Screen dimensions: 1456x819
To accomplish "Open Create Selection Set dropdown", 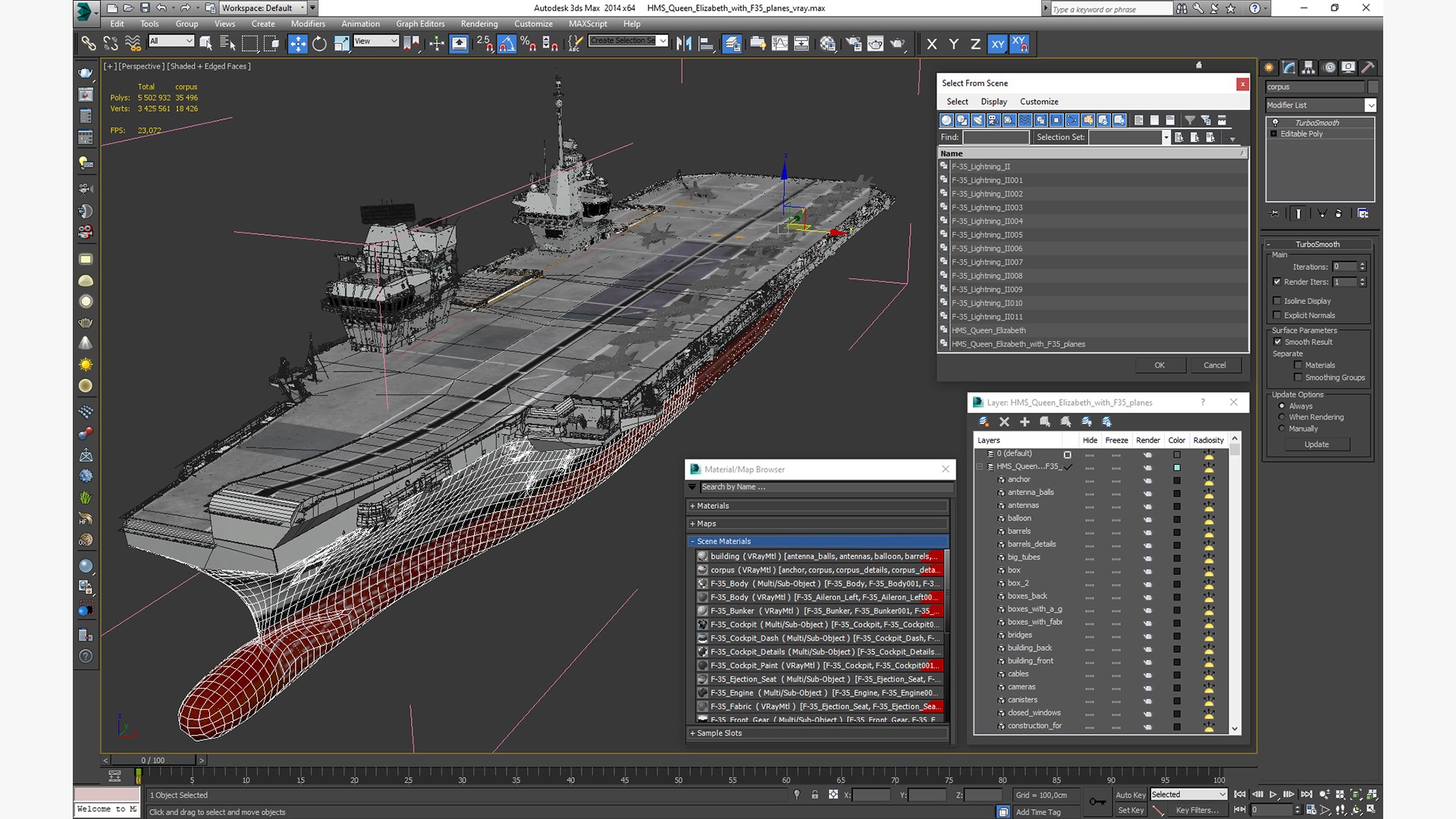I will point(663,41).
